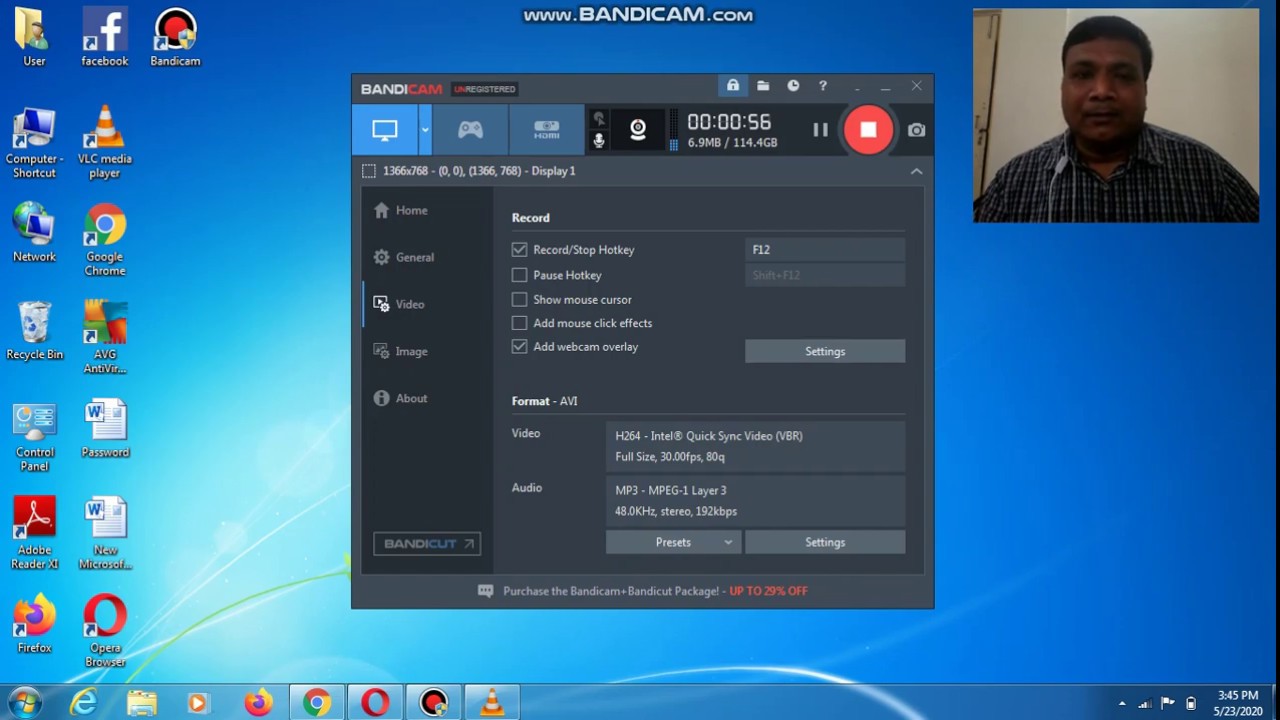Switch to HDMI Device Recording mode
This screenshot has width=1280, height=720.
tap(547, 130)
